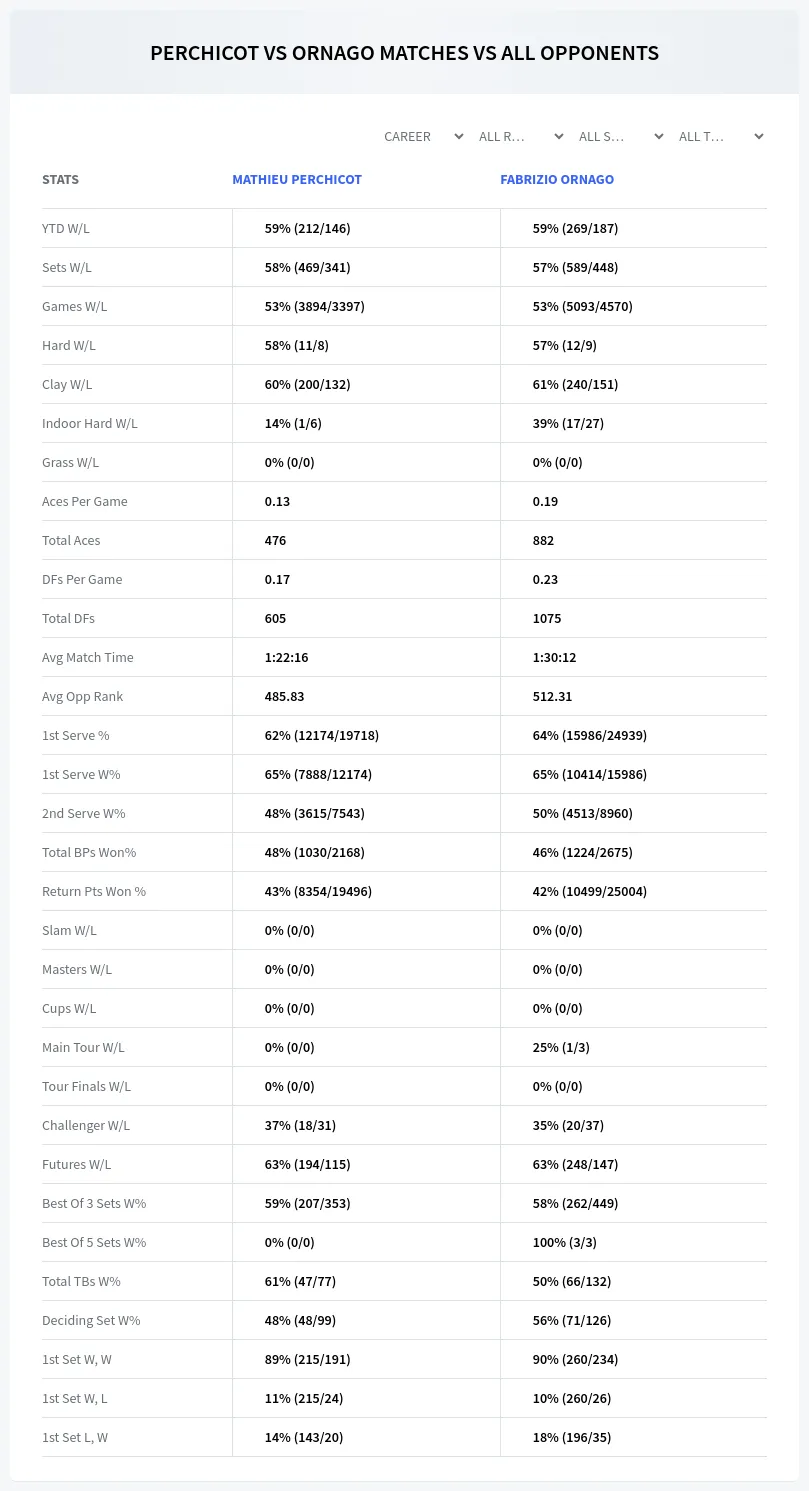Open the CAREER period dropdown

click(422, 136)
